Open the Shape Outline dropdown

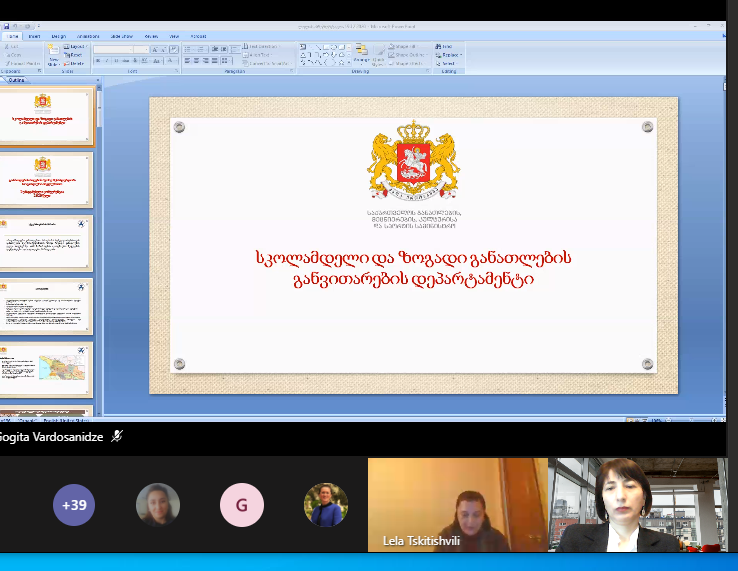(408, 55)
